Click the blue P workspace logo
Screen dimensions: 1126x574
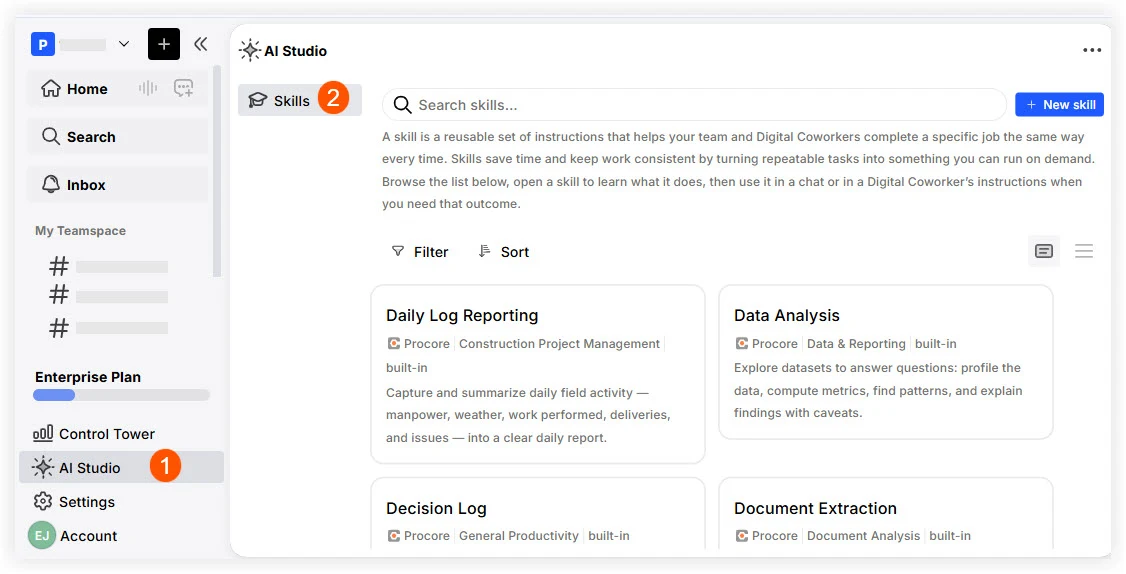pyautogui.click(x=43, y=45)
